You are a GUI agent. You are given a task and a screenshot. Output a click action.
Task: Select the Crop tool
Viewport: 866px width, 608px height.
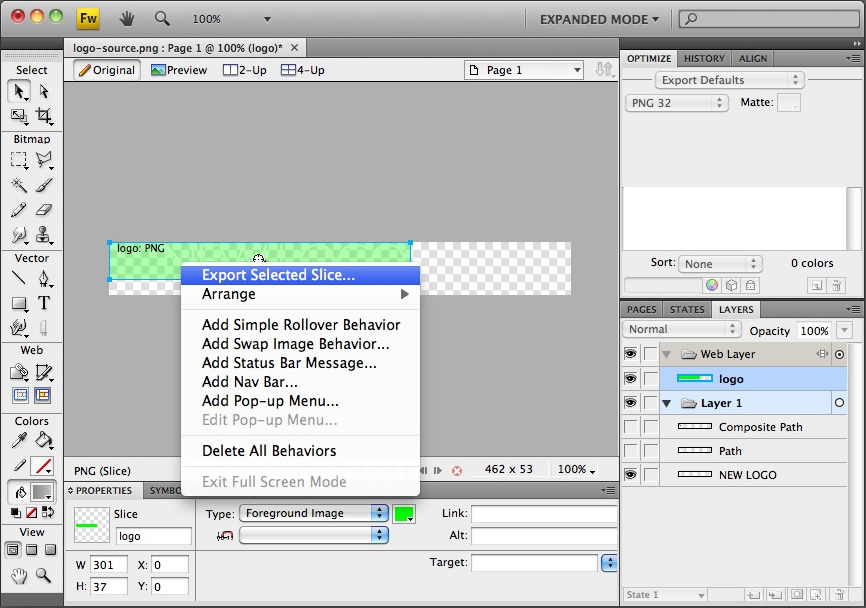coord(44,116)
